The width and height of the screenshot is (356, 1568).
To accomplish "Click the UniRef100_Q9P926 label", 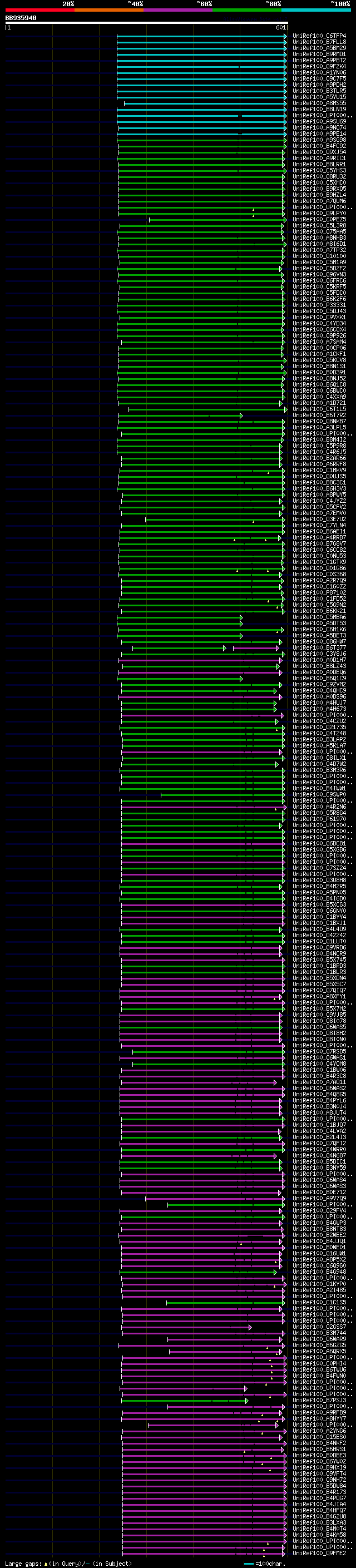I will coord(319,336).
